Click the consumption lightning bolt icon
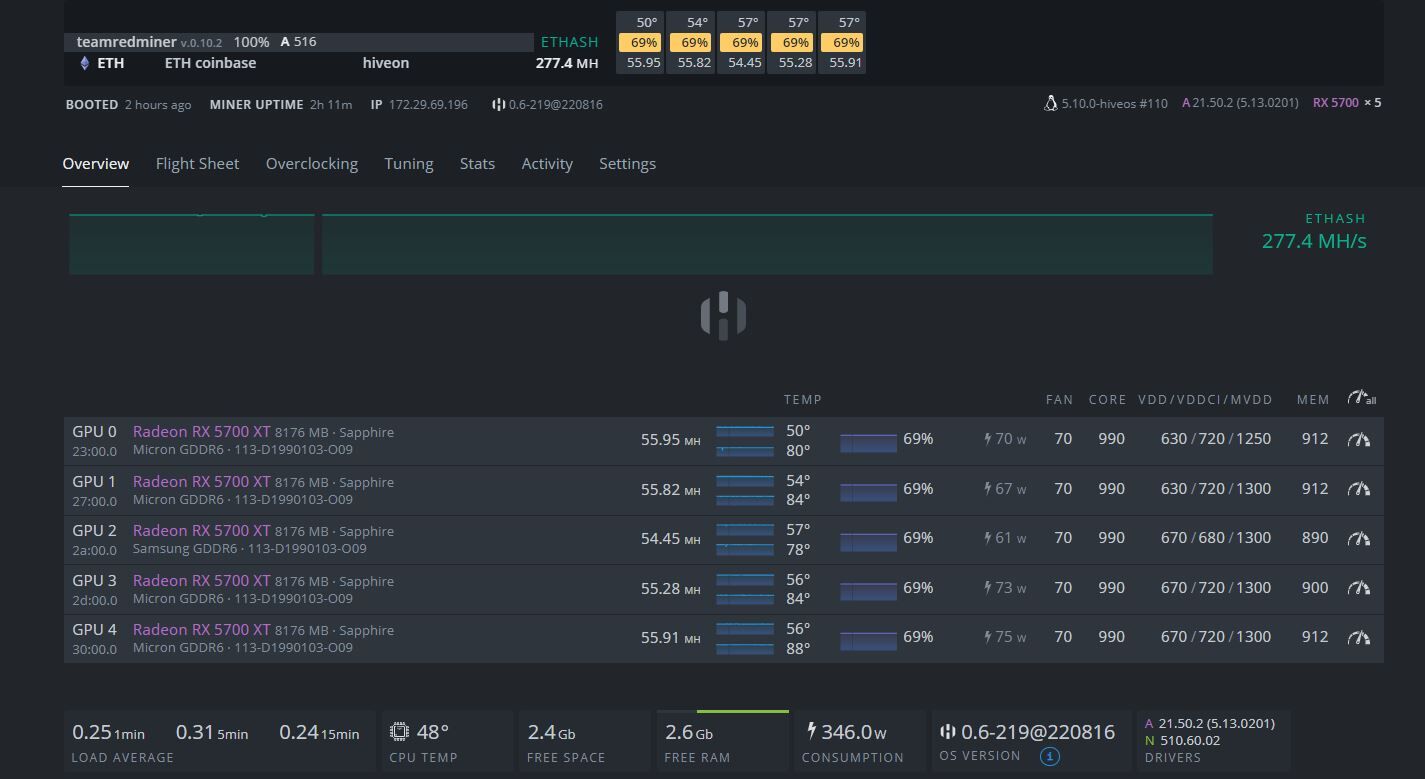This screenshot has height=779, width=1425. pyautogui.click(x=811, y=731)
